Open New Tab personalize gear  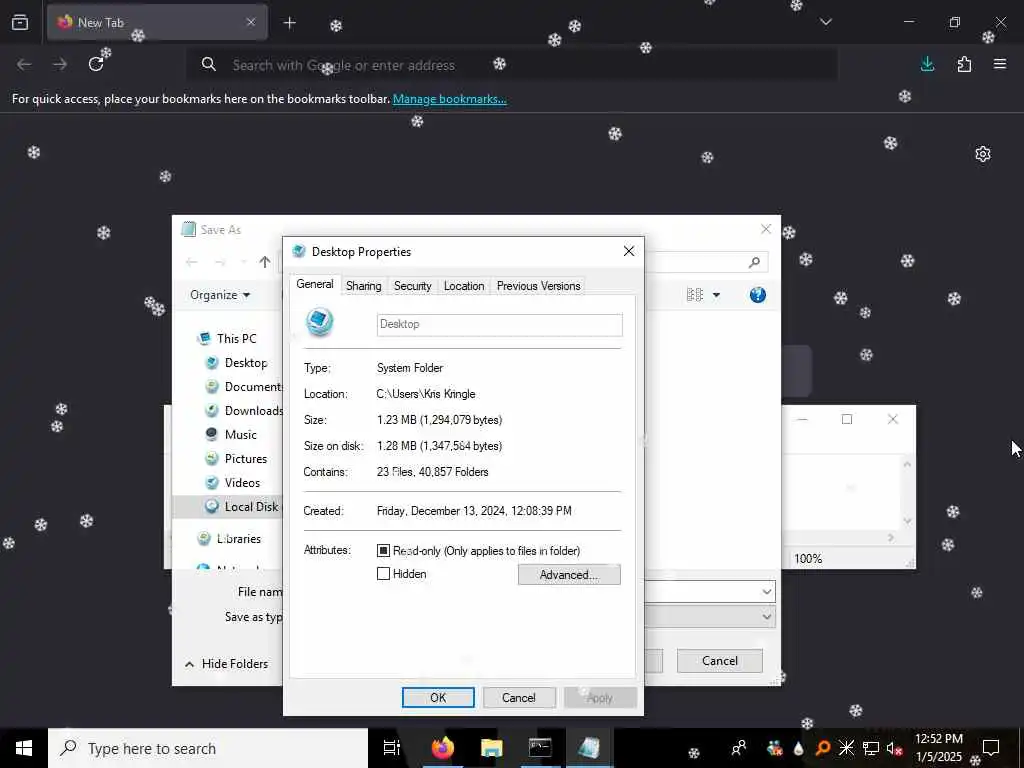(983, 154)
